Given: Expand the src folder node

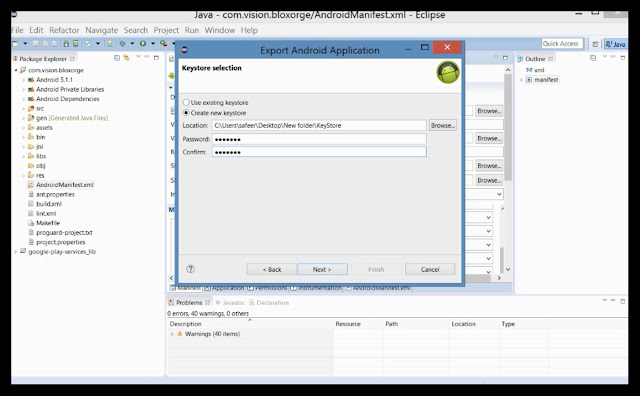Looking at the screenshot, I should click(23, 109).
